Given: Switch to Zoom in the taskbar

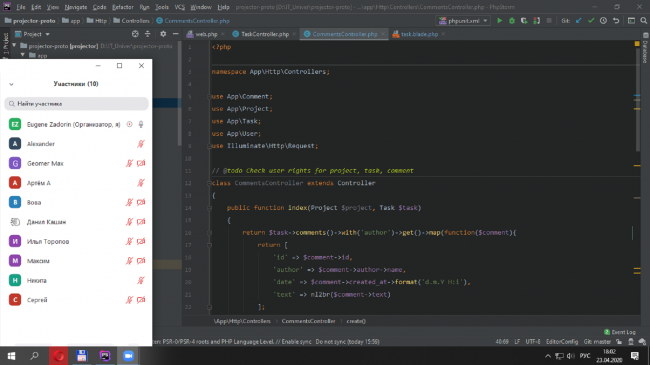Looking at the screenshot, I should tap(128, 356).
